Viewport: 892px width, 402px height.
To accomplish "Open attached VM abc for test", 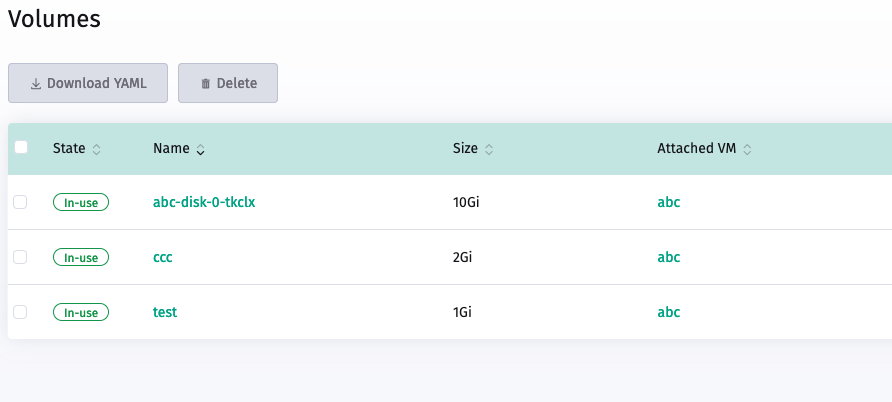I will (668, 312).
